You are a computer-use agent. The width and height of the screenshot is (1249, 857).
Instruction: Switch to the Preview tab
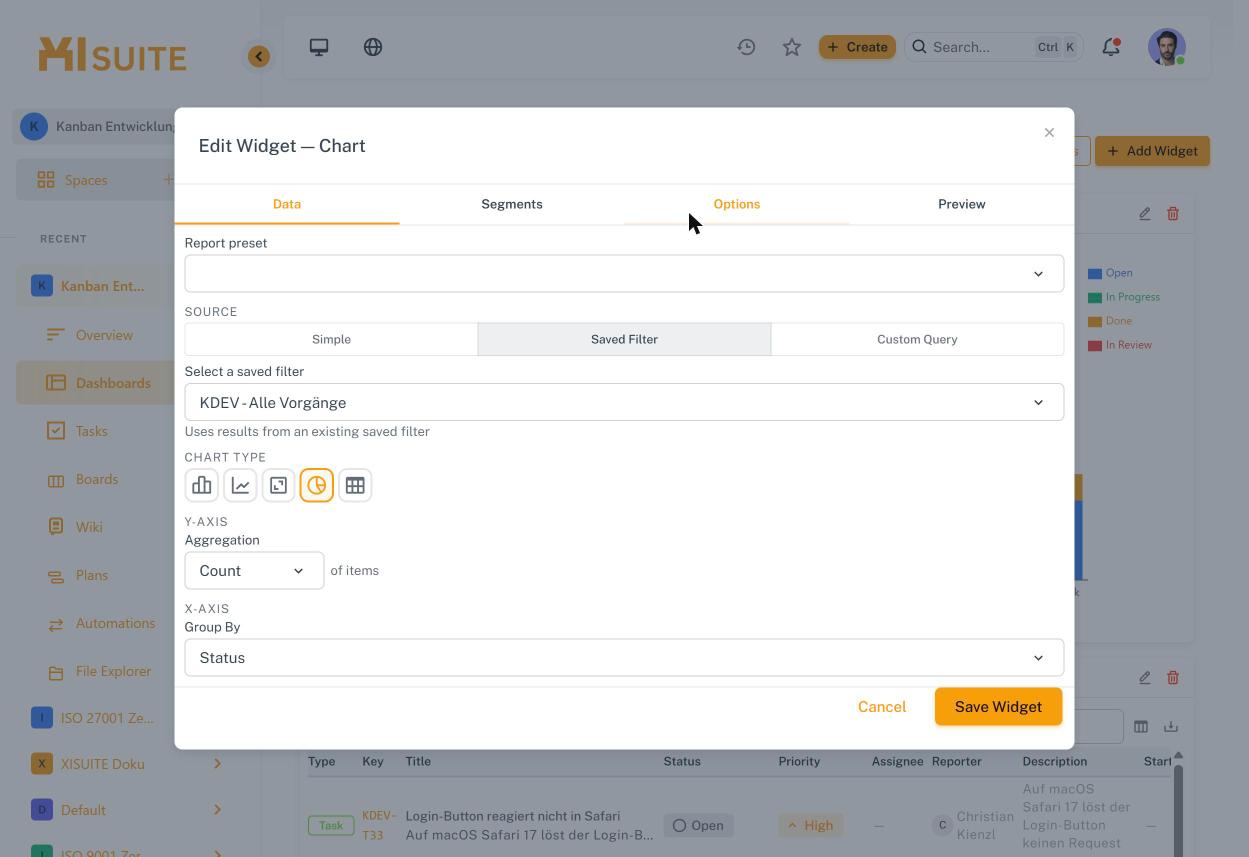[x=962, y=204]
